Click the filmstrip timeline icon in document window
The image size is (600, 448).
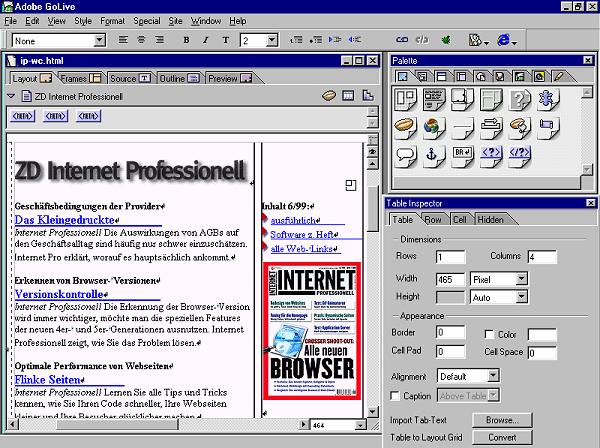point(348,96)
